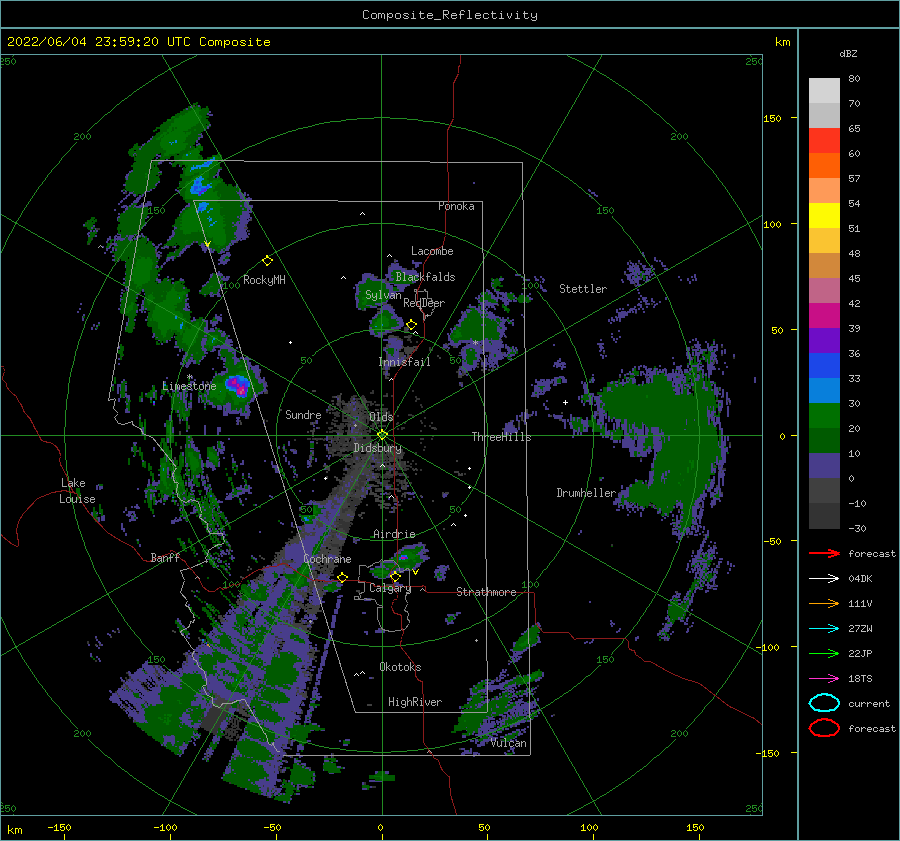Click the Sundre city label

[x=303, y=414]
